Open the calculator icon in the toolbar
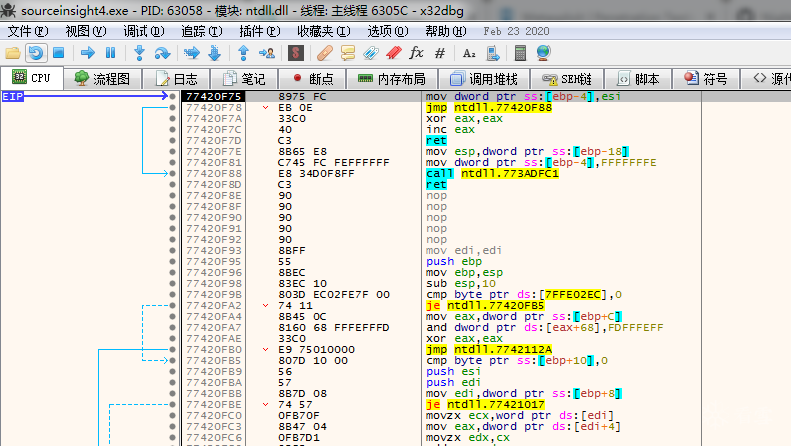This screenshot has height=446, width=791. [x=520, y=52]
